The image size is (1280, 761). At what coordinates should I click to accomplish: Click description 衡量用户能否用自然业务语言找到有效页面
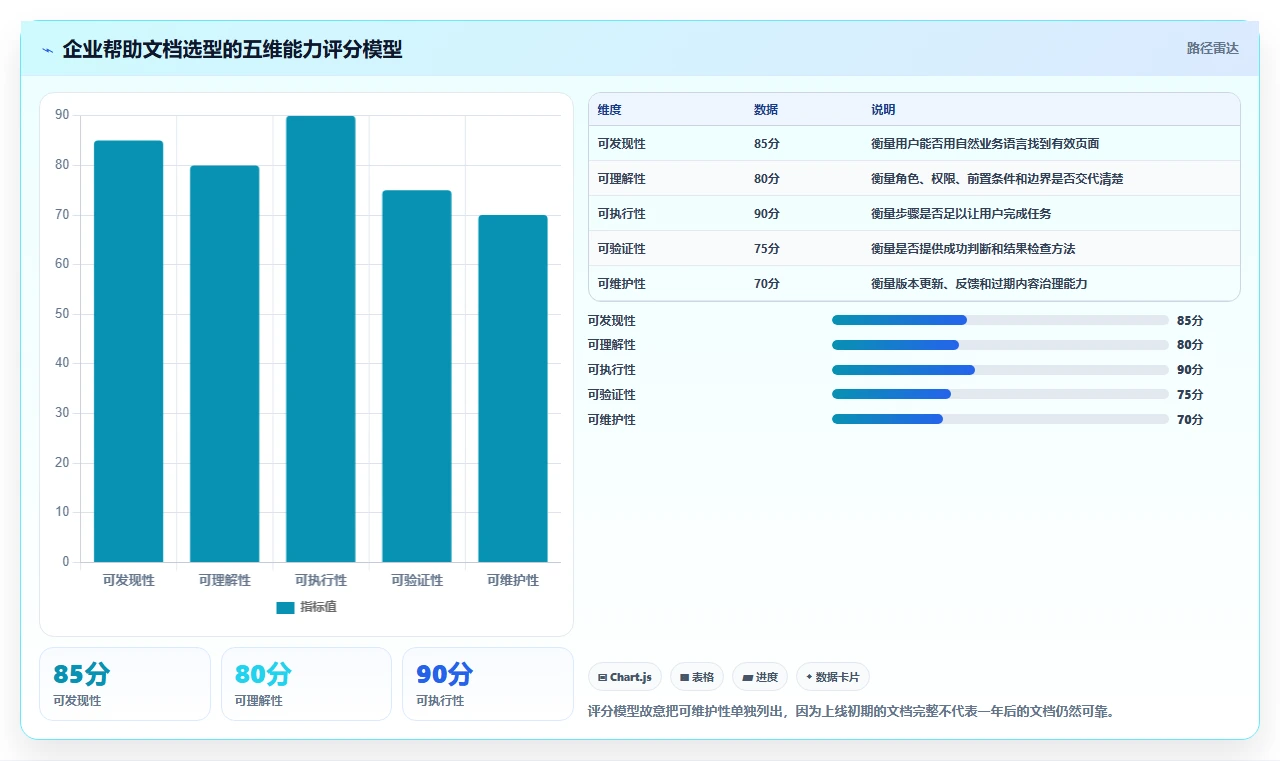pos(985,144)
